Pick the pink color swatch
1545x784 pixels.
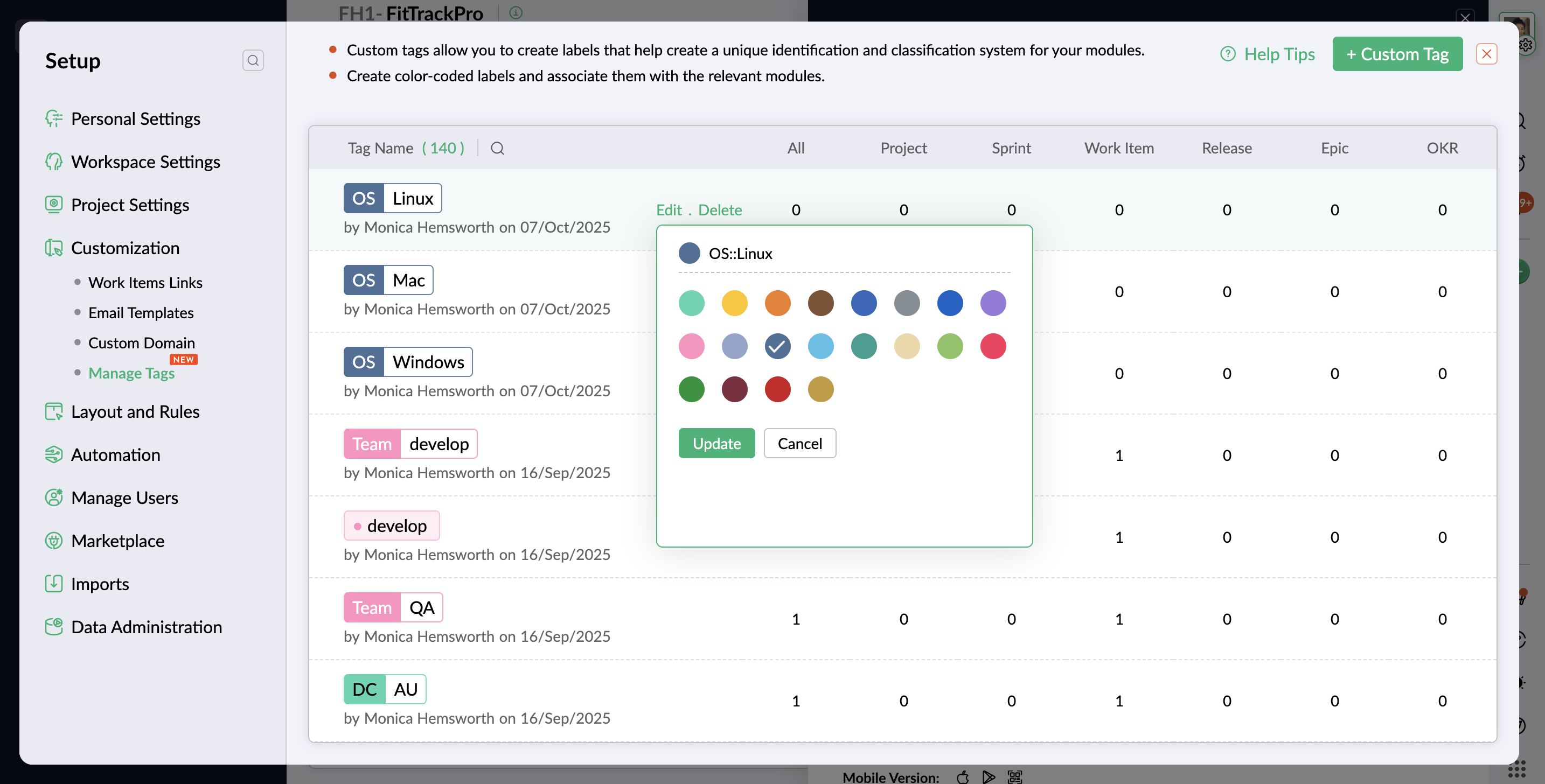pyautogui.click(x=691, y=346)
